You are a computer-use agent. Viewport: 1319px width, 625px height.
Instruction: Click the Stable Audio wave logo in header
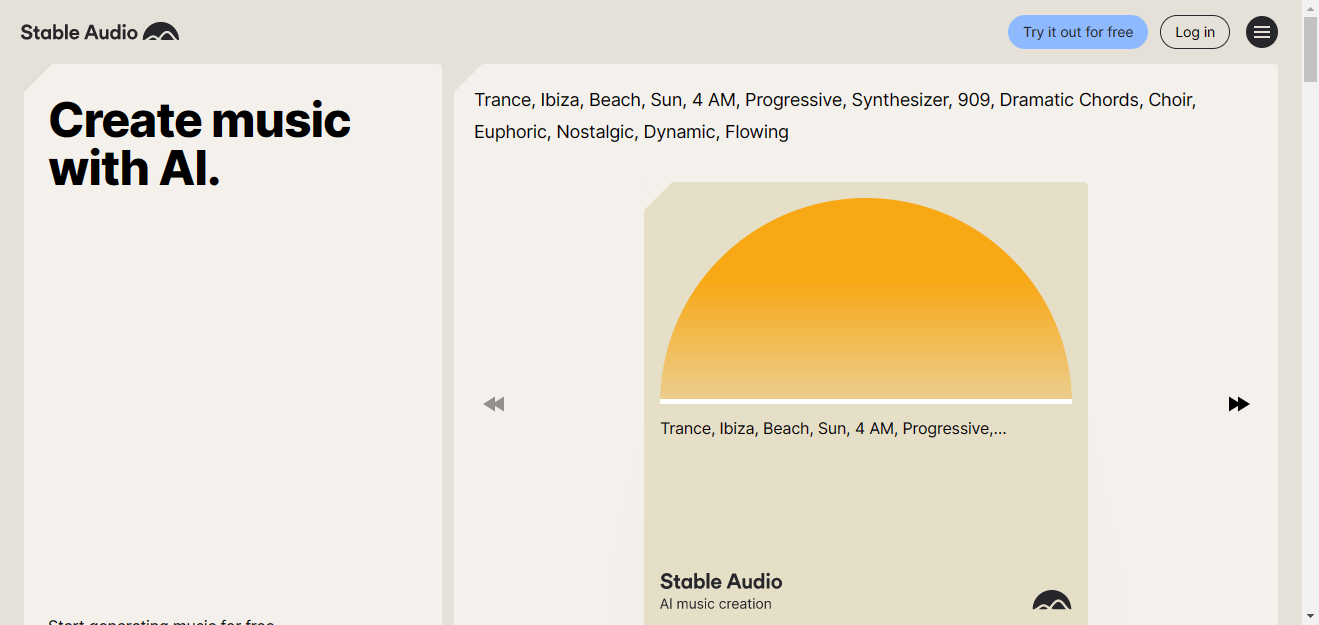(162, 31)
